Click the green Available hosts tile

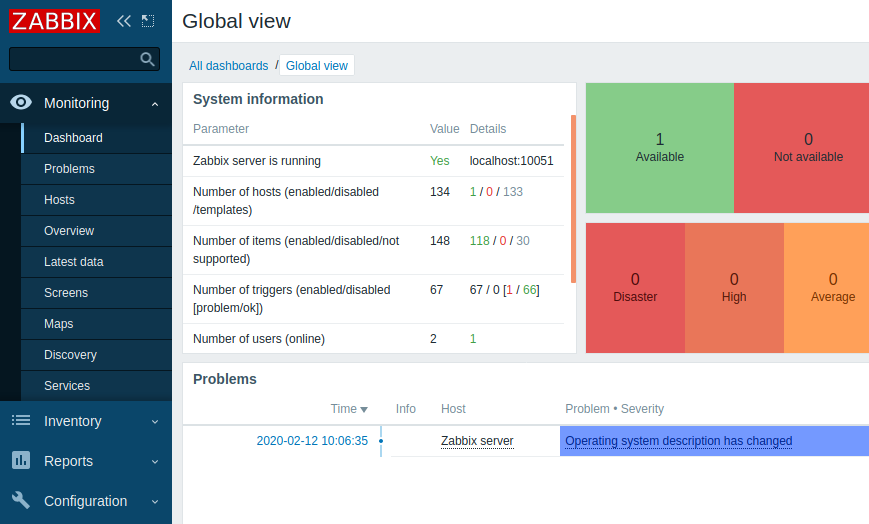click(x=660, y=148)
